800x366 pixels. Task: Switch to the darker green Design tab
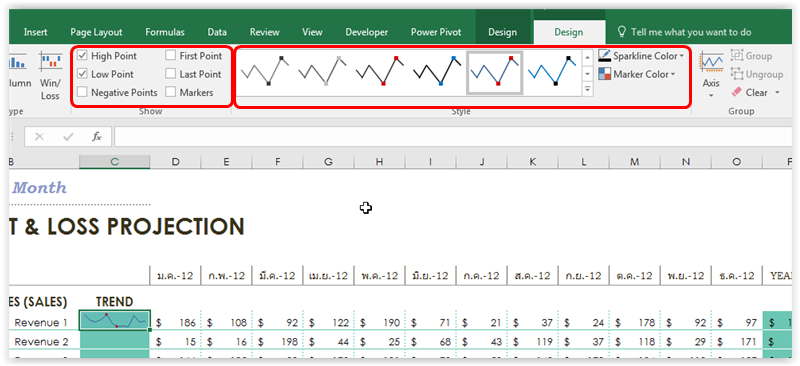click(x=503, y=32)
